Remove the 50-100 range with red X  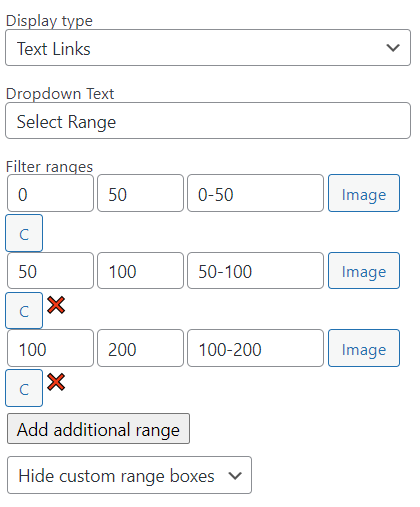[56, 305]
